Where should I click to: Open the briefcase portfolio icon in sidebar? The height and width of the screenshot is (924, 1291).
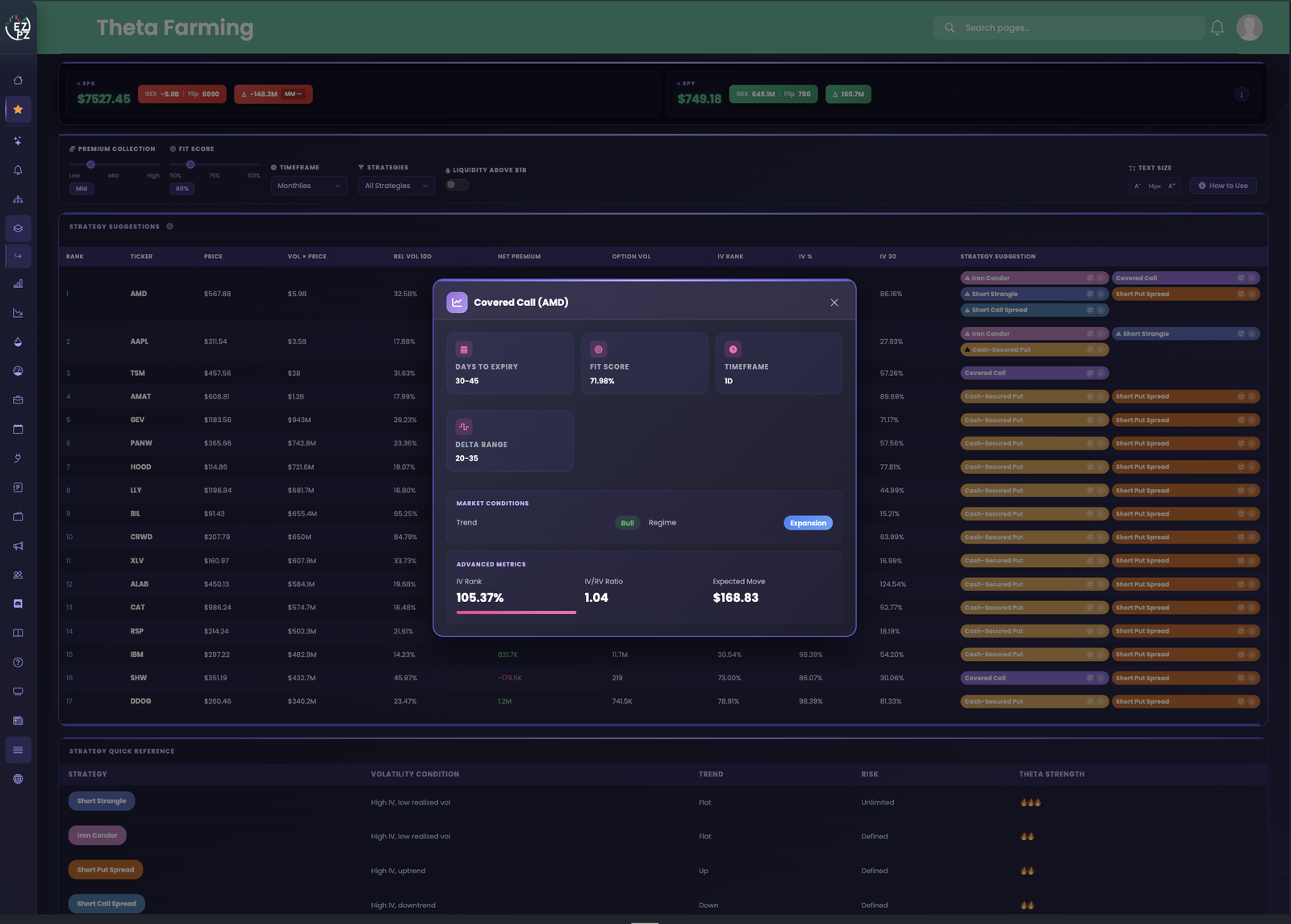pyautogui.click(x=18, y=400)
